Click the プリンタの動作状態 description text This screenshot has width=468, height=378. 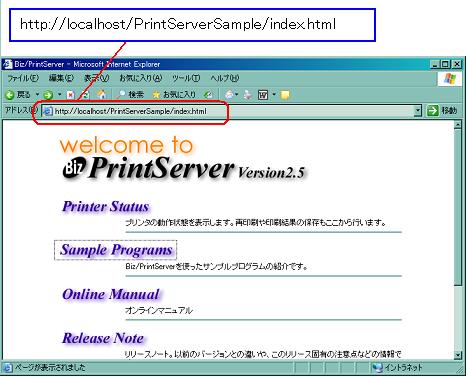pos(256,222)
